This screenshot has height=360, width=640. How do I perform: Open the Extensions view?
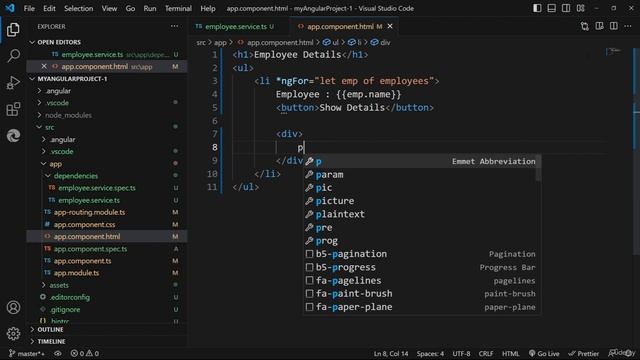[13, 109]
